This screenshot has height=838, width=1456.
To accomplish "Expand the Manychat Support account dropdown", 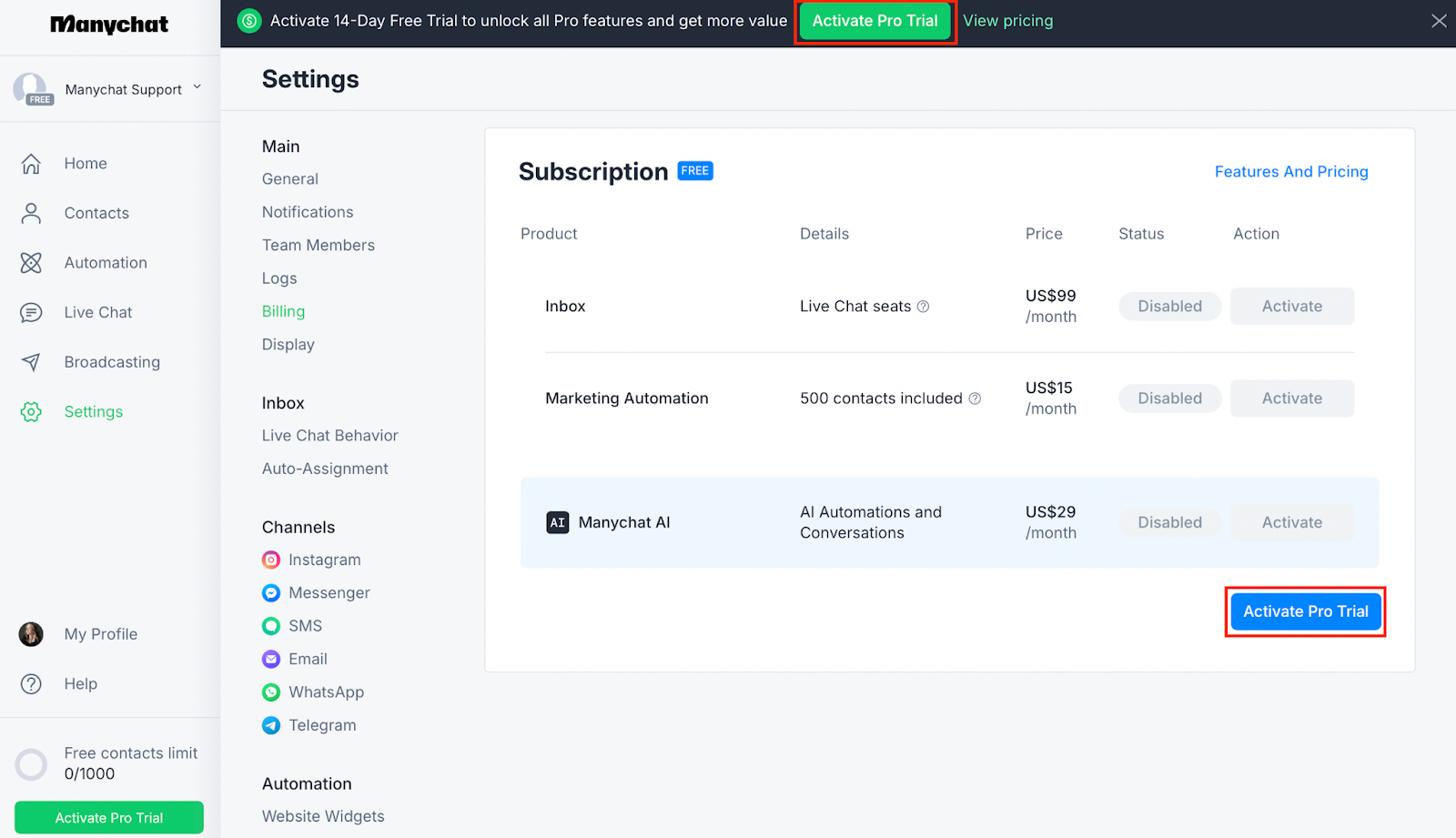I will (197, 88).
